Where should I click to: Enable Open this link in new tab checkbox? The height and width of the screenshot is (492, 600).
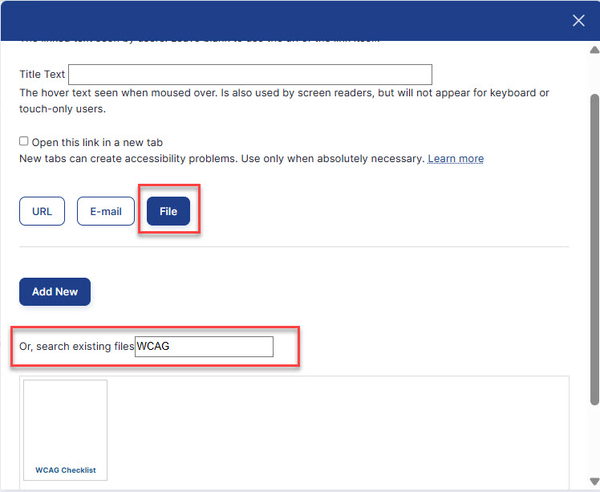tap(24, 141)
